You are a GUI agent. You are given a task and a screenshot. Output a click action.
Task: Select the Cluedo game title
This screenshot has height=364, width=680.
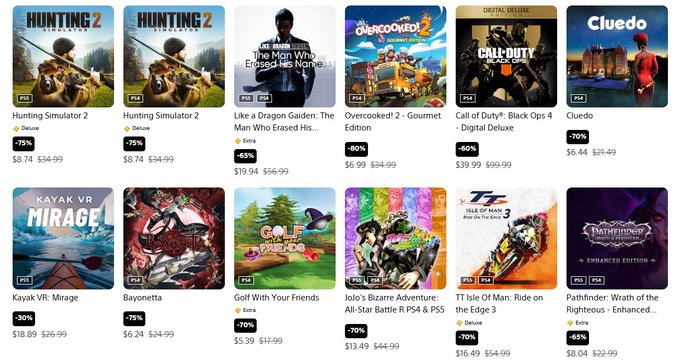[x=579, y=116]
